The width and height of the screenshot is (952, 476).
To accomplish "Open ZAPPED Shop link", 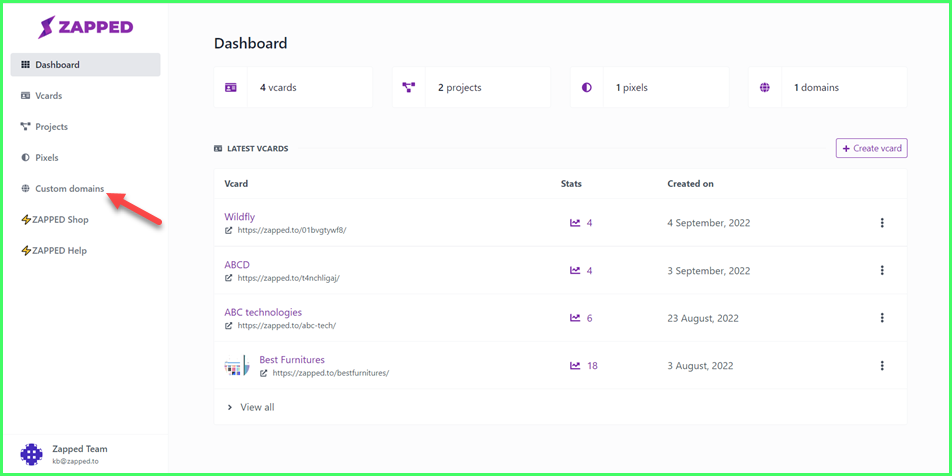I will pos(60,220).
